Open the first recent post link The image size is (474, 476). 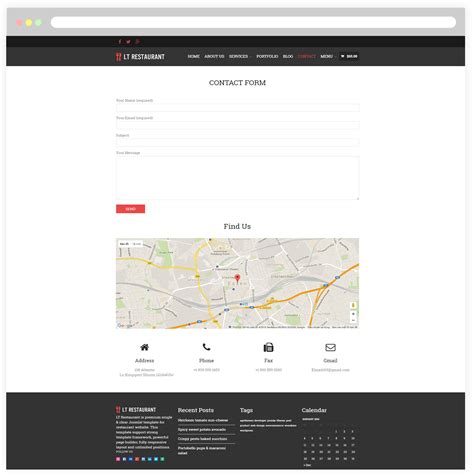click(x=203, y=420)
